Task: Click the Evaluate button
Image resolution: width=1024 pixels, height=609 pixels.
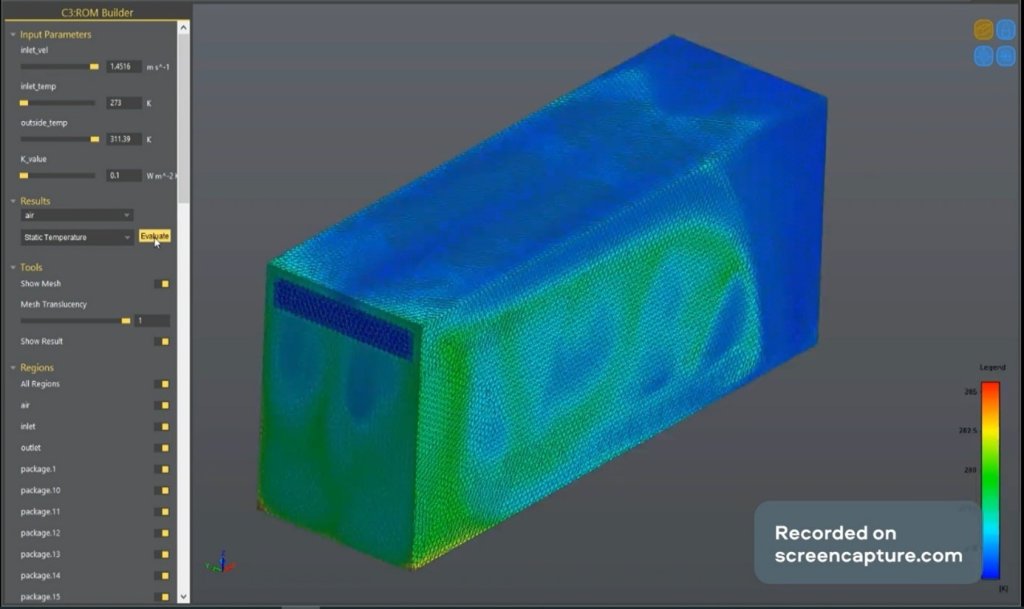Action: point(154,236)
